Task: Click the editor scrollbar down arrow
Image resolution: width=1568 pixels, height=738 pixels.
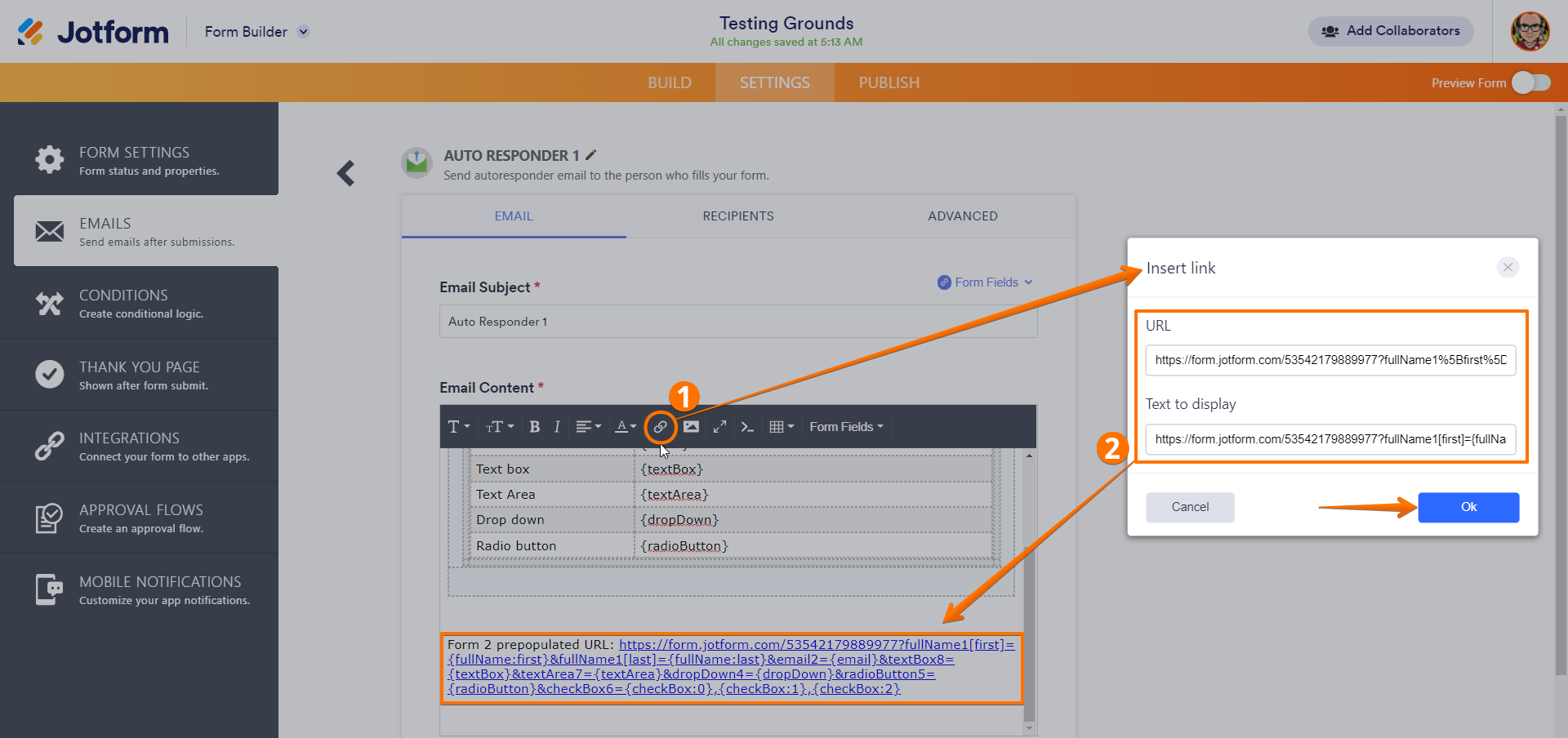Action: click(1029, 727)
